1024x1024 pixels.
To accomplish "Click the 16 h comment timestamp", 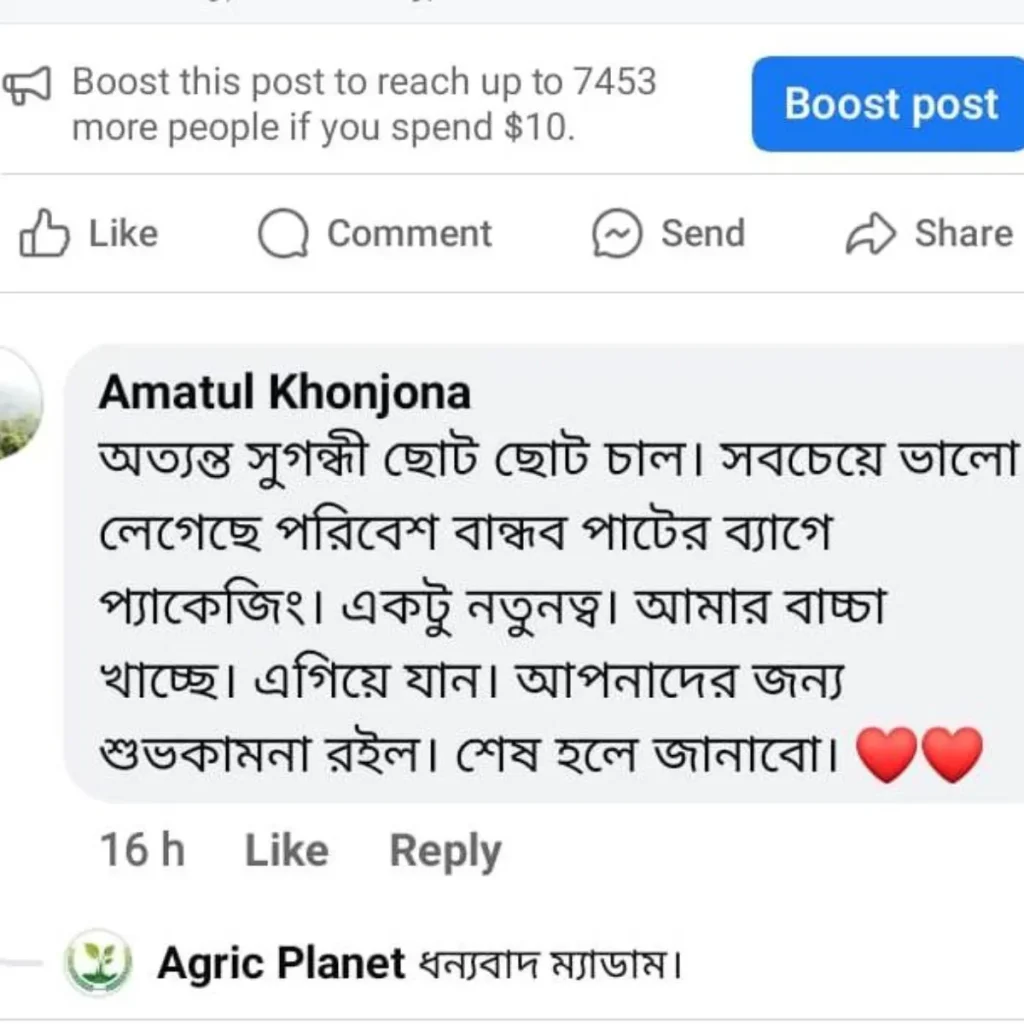I will pyautogui.click(x=142, y=850).
